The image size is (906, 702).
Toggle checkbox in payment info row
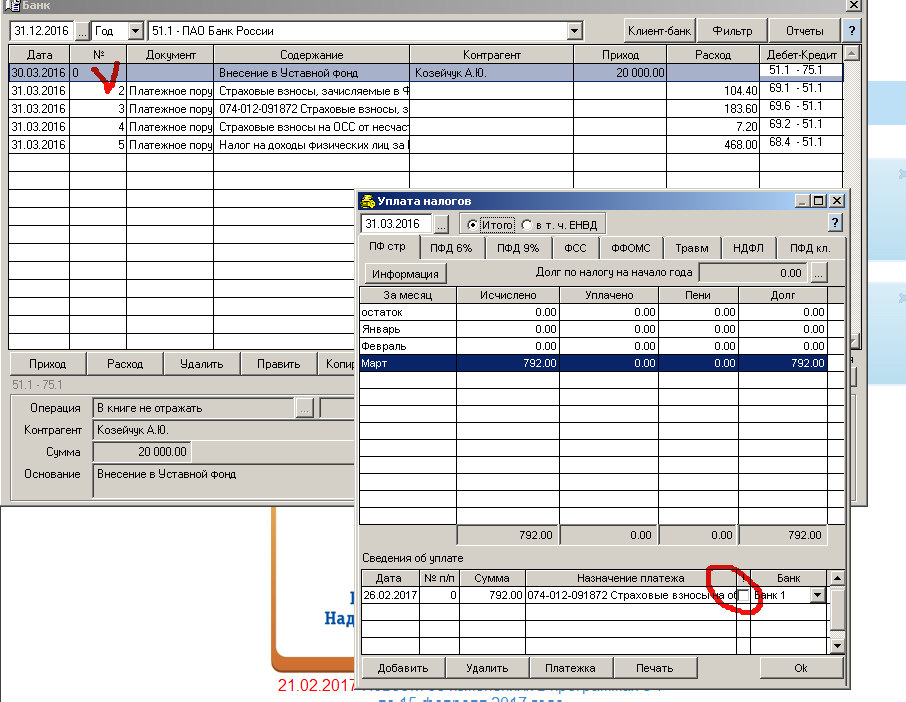point(743,596)
